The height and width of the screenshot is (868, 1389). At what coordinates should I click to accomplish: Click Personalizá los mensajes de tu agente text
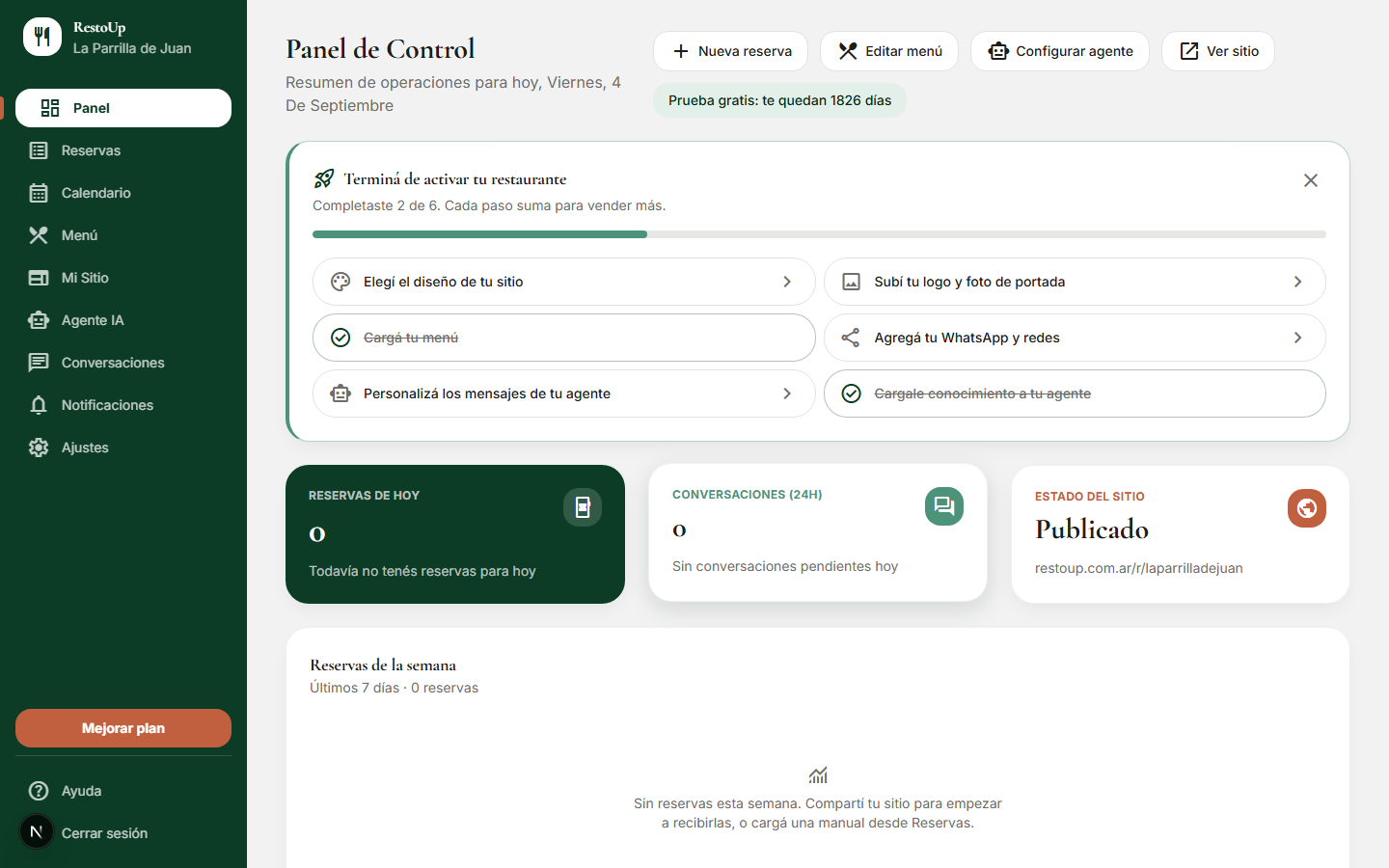[x=487, y=393]
